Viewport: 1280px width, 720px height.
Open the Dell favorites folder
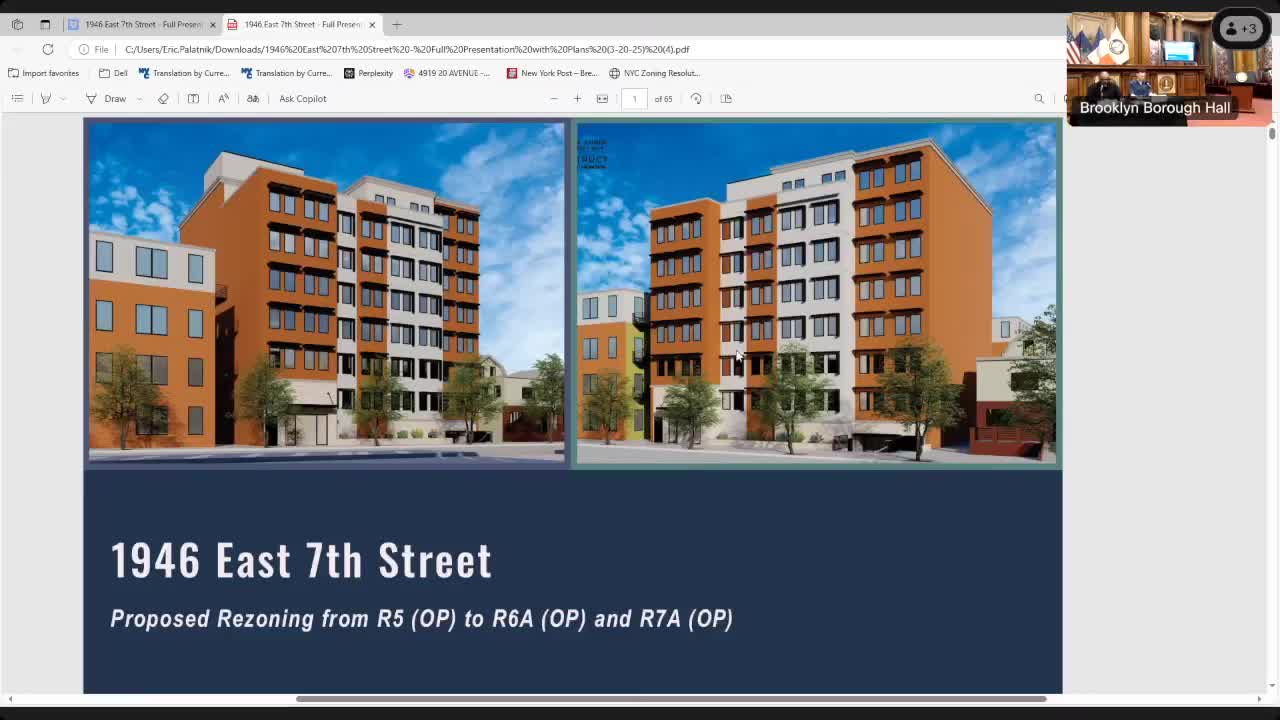click(113, 73)
